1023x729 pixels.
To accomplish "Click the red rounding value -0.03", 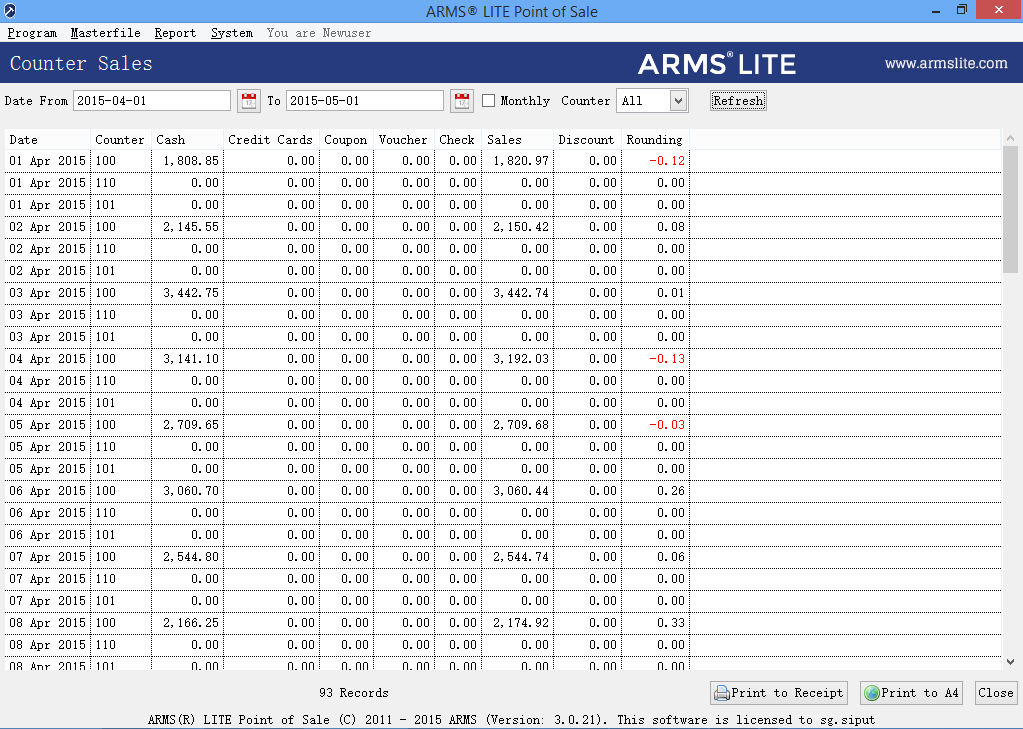I will [x=667, y=425].
